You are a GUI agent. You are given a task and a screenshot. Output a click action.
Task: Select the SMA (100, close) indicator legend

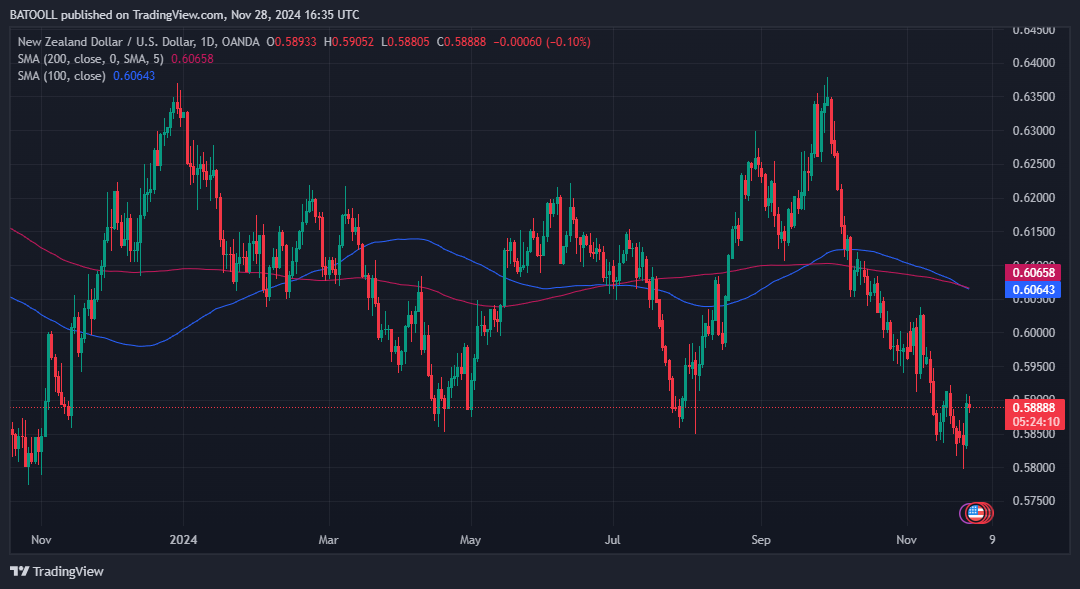click(61, 76)
